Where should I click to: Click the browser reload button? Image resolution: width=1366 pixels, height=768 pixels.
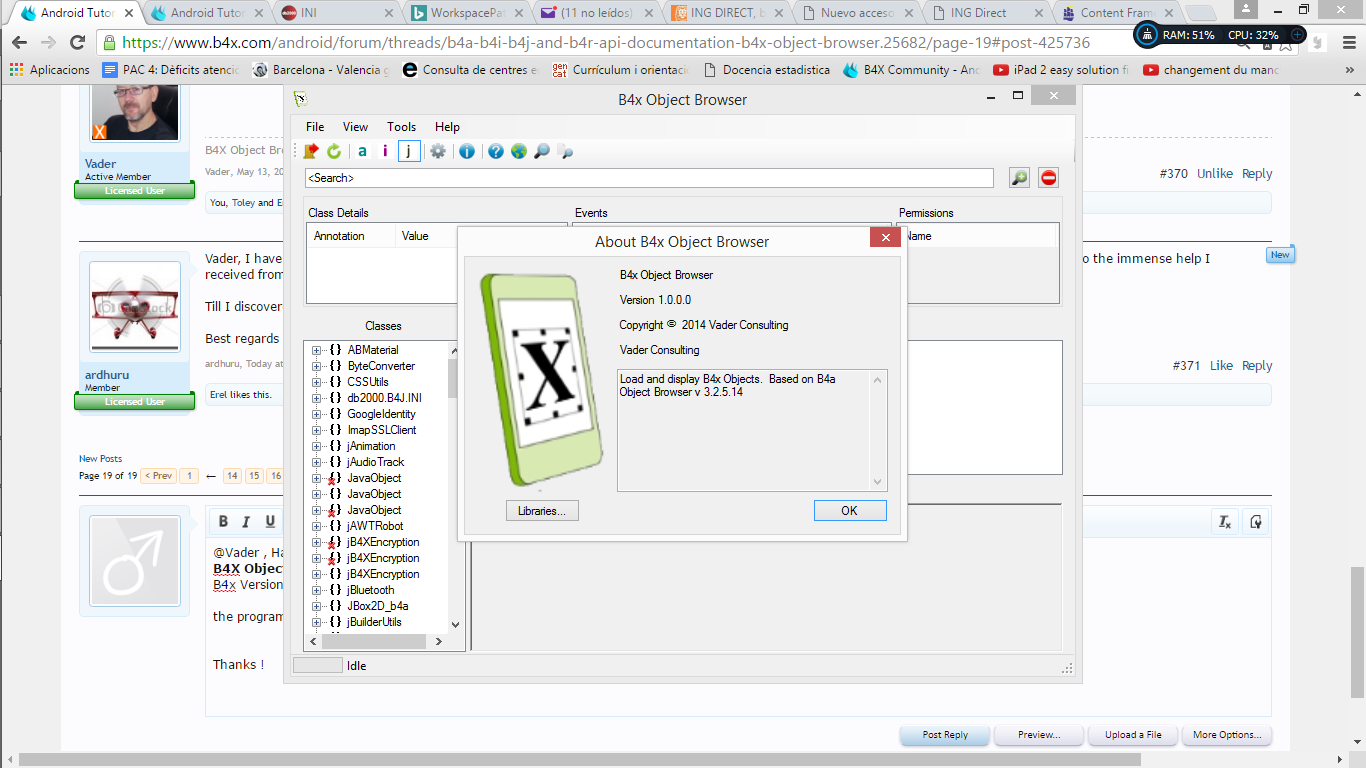(77, 43)
